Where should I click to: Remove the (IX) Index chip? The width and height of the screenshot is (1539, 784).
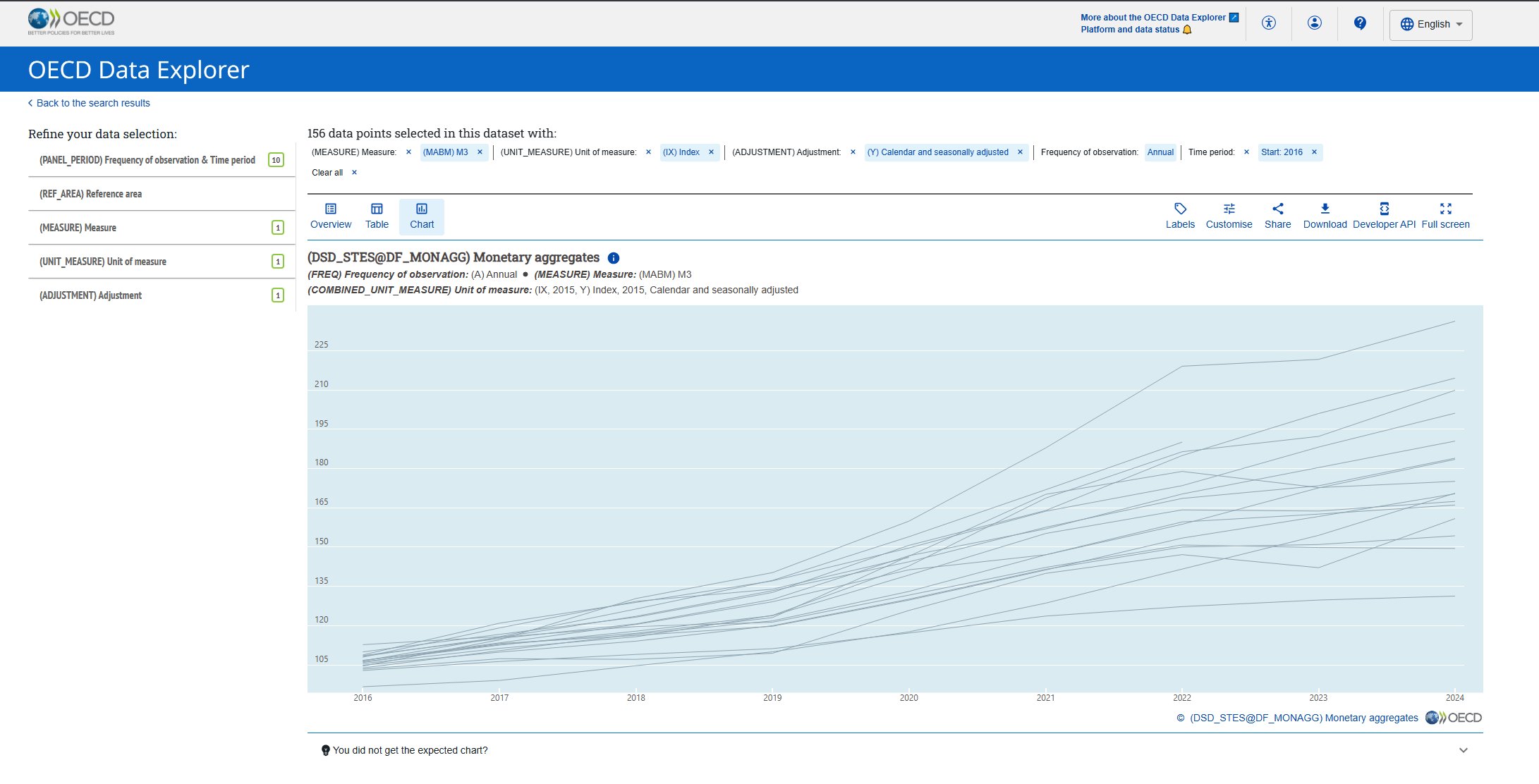click(x=711, y=152)
